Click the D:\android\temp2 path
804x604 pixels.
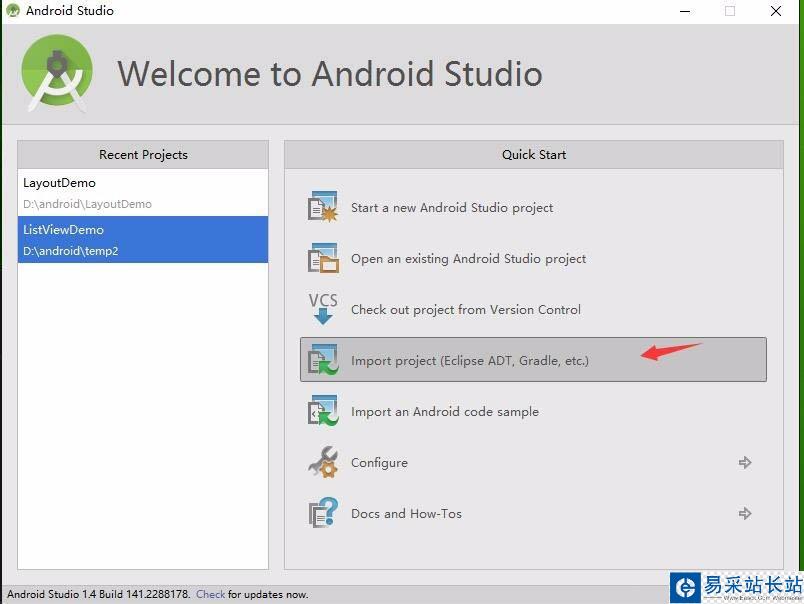71,251
